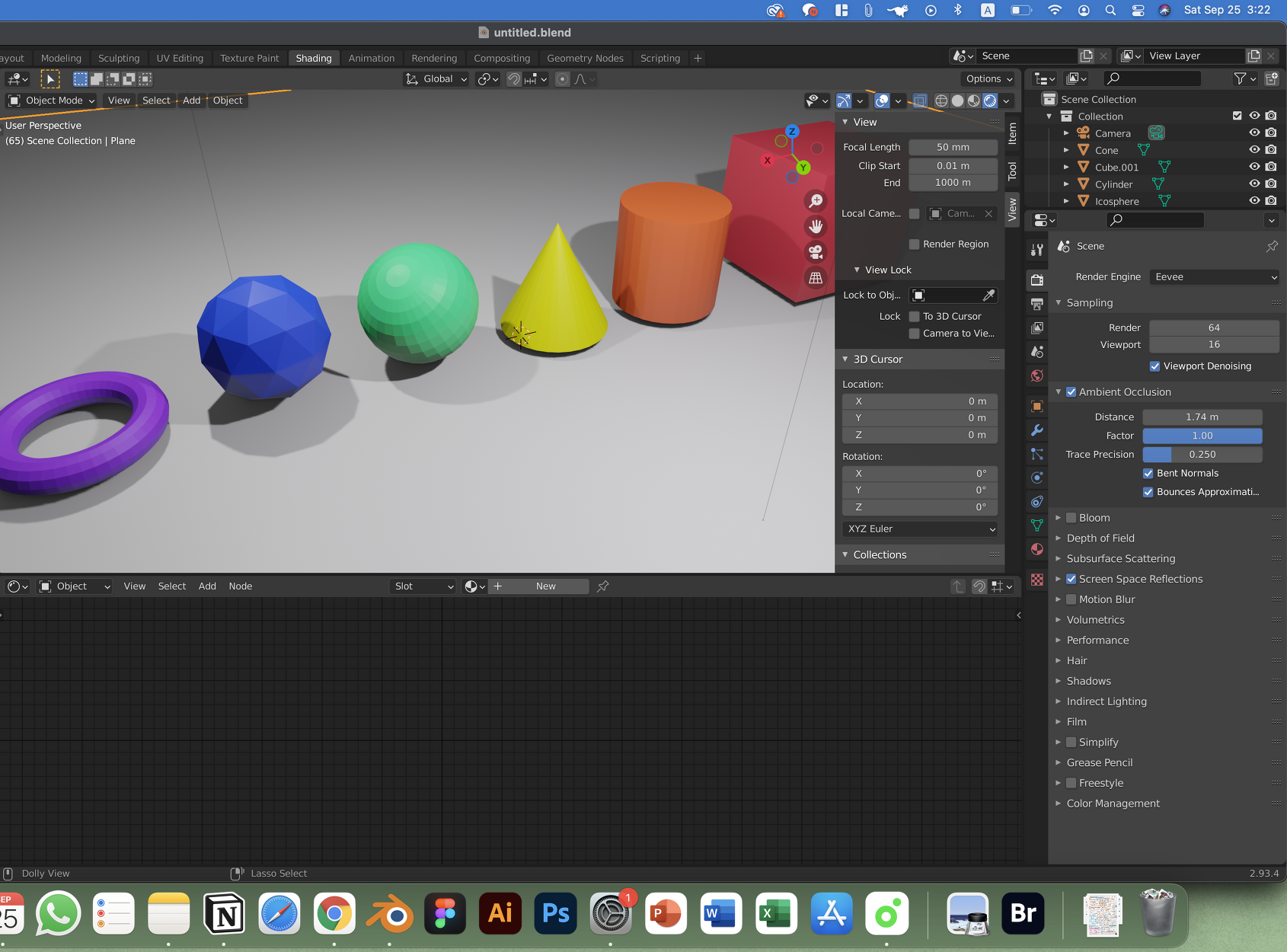1287x952 pixels.
Task: Enable Lock To 3D Cursor checkbox
Action: (x=914, y=317)
